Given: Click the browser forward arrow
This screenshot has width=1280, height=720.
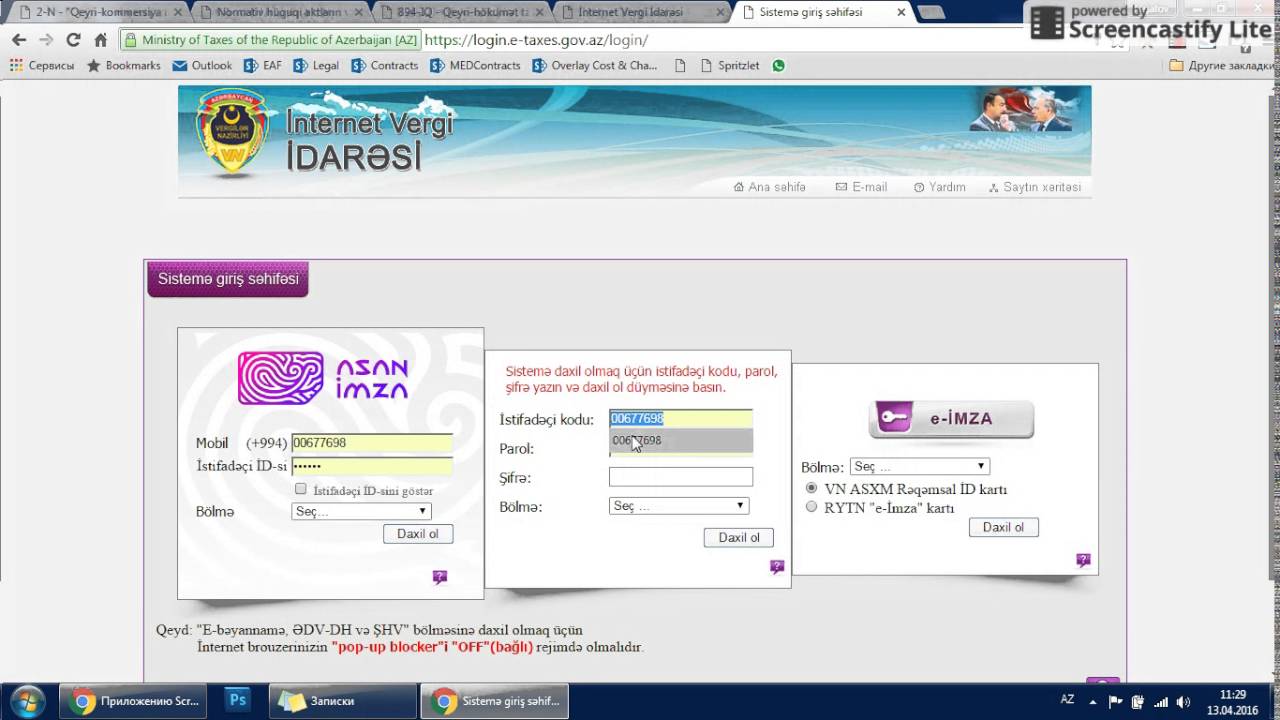Looking at the screenshot, I should (x=46, y=40).
